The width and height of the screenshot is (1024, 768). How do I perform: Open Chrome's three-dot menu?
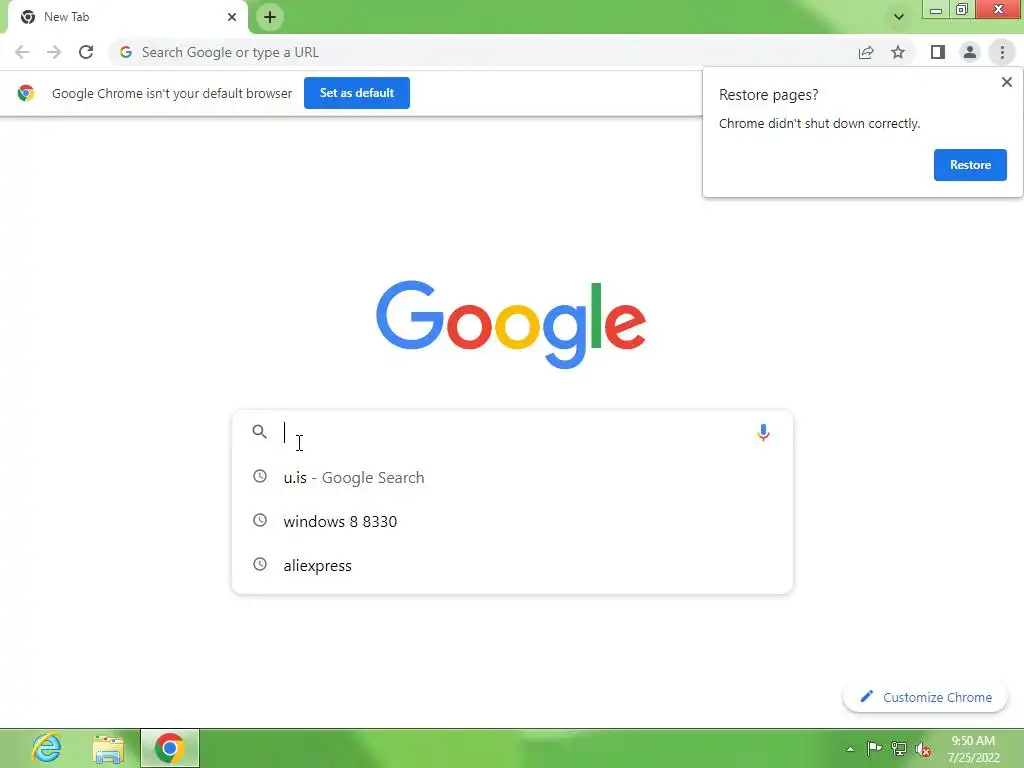click(1002, 52)
